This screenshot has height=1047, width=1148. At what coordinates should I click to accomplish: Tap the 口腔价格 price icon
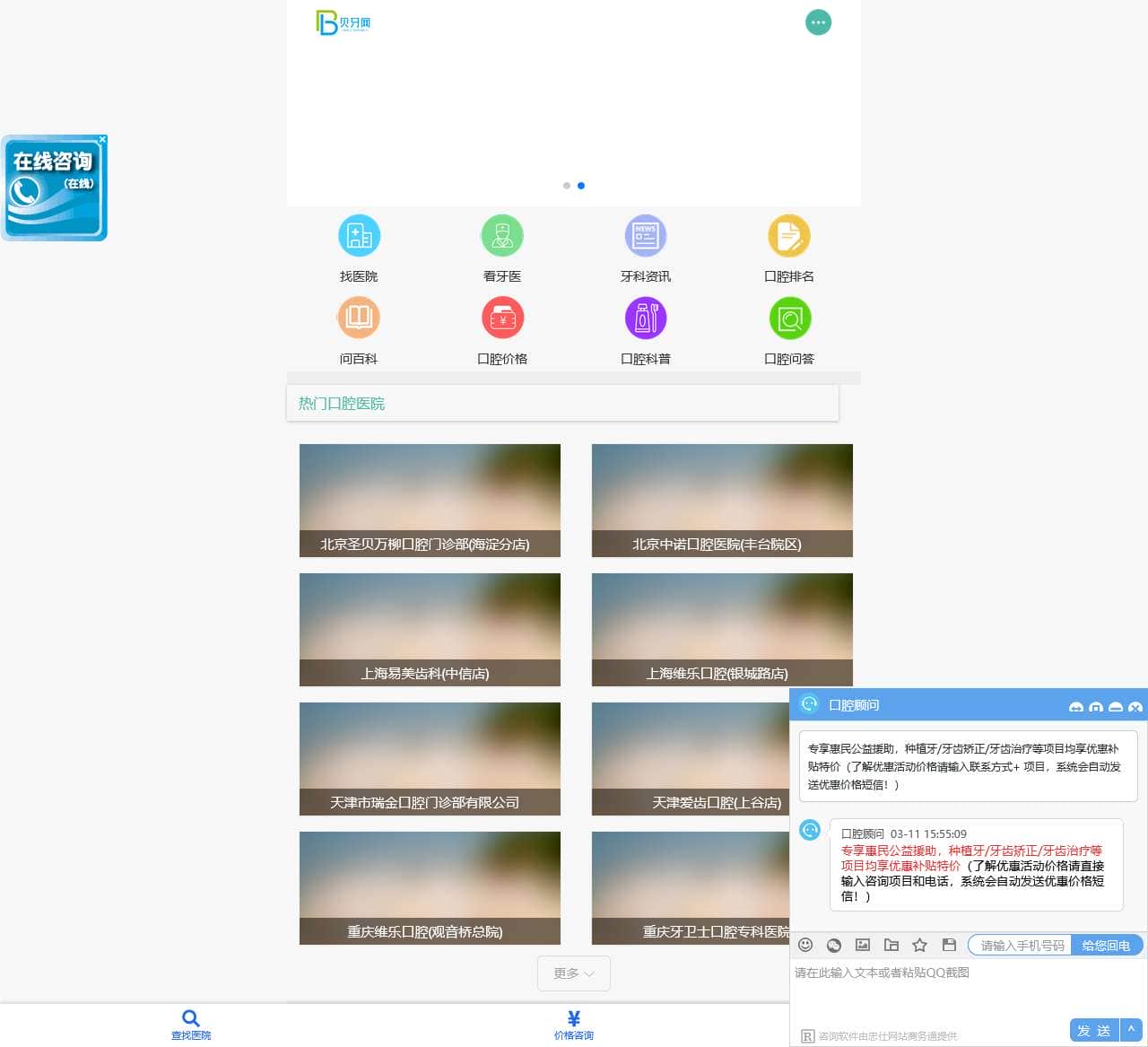click(x=502, y=318)
